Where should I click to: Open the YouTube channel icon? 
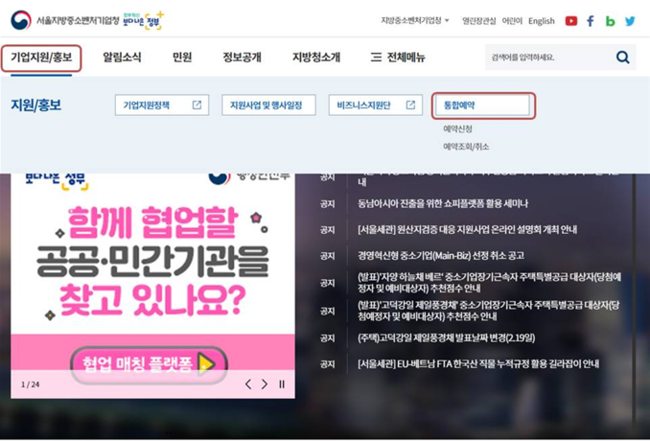tap(571, 21)
